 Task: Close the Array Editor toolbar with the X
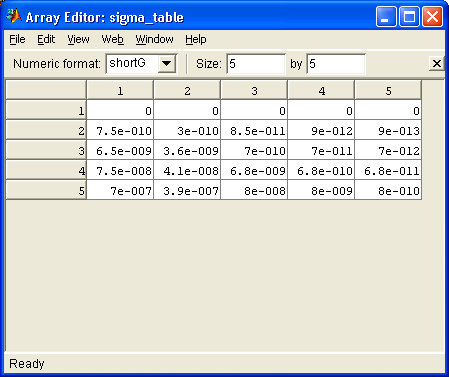[x=437, y=63]
